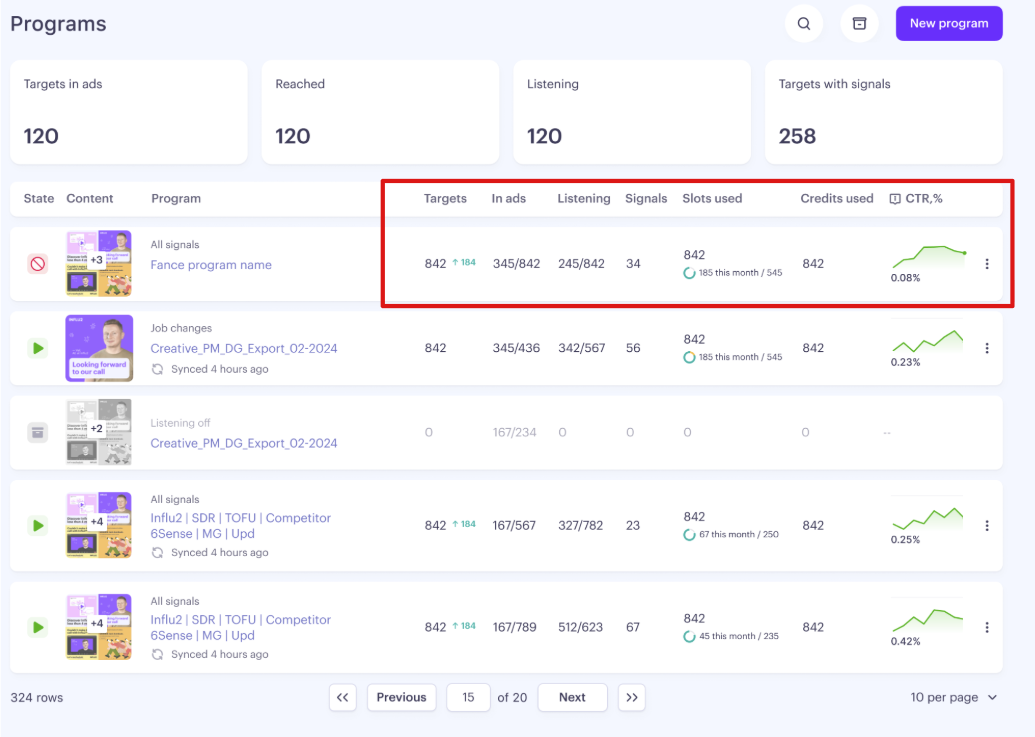Click the sync icon beside Synced 4 hours ago in Job changes
This screenshot has height=737, width=1035.
(x=157, y=369)
